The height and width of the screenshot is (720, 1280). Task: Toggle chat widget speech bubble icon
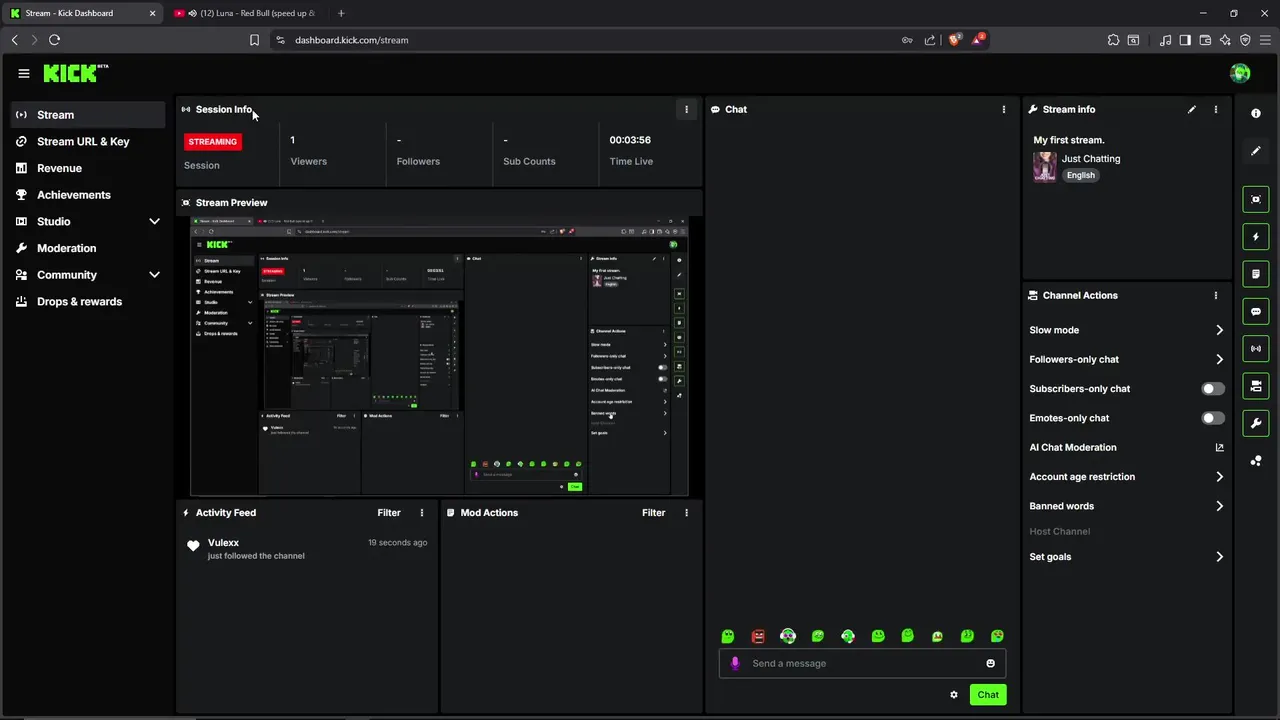(x=1256, y=311)
